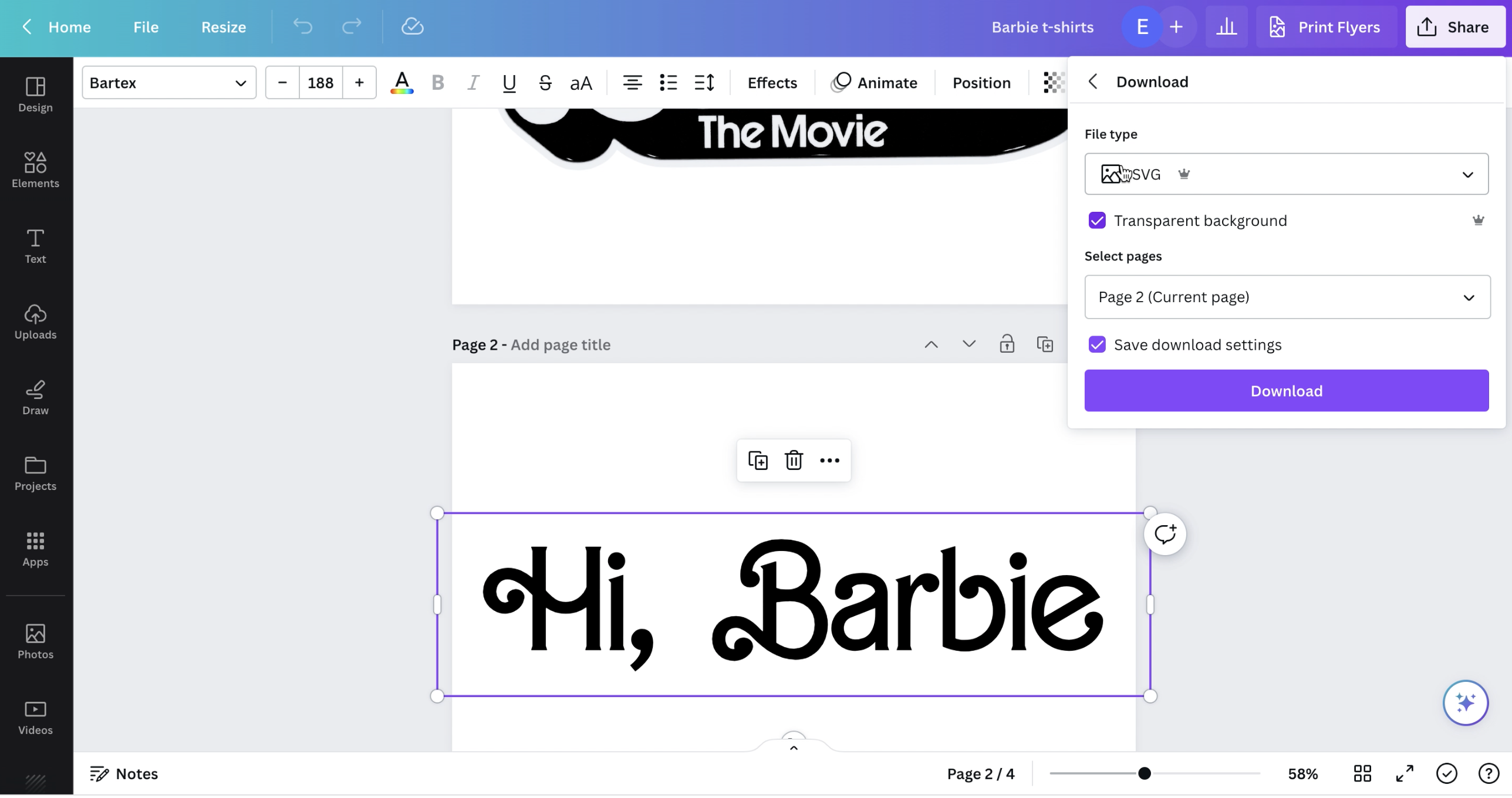Expand the Select pages dropdown
1512x798 pixels.
[x=1285, y=297]
